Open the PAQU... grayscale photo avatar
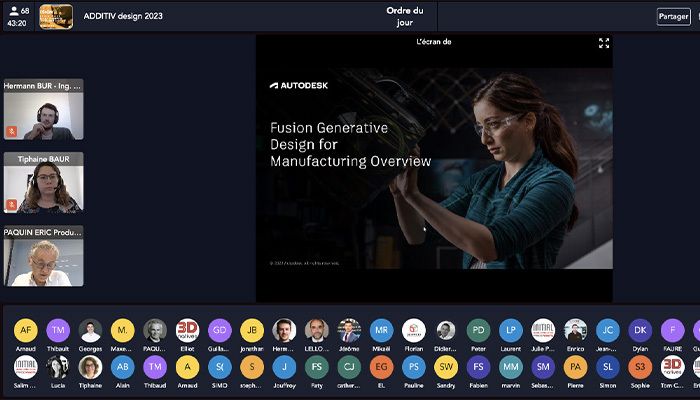This screenshot has height=400, width=700. 155,330
